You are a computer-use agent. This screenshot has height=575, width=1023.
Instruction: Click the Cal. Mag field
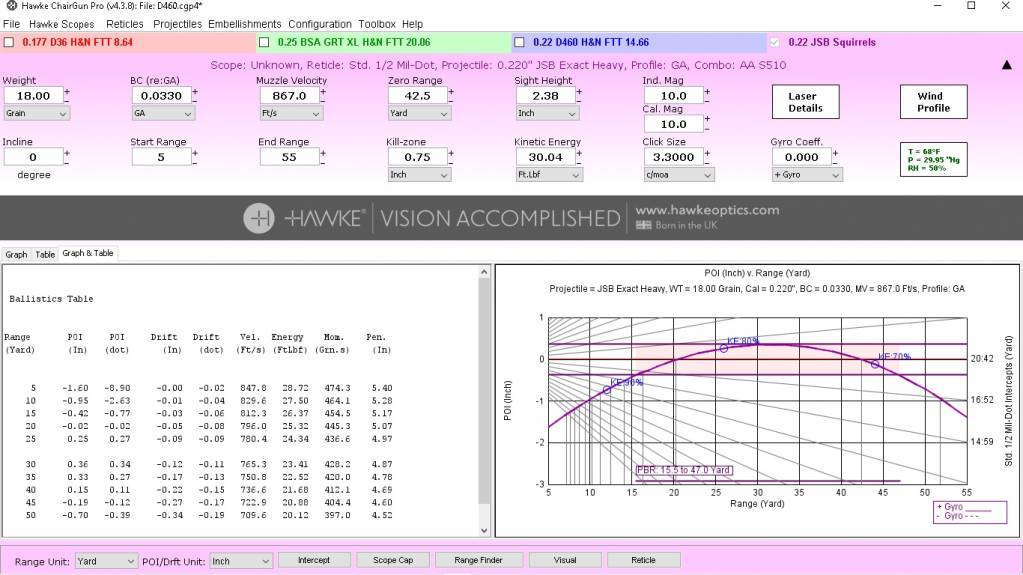673,124
